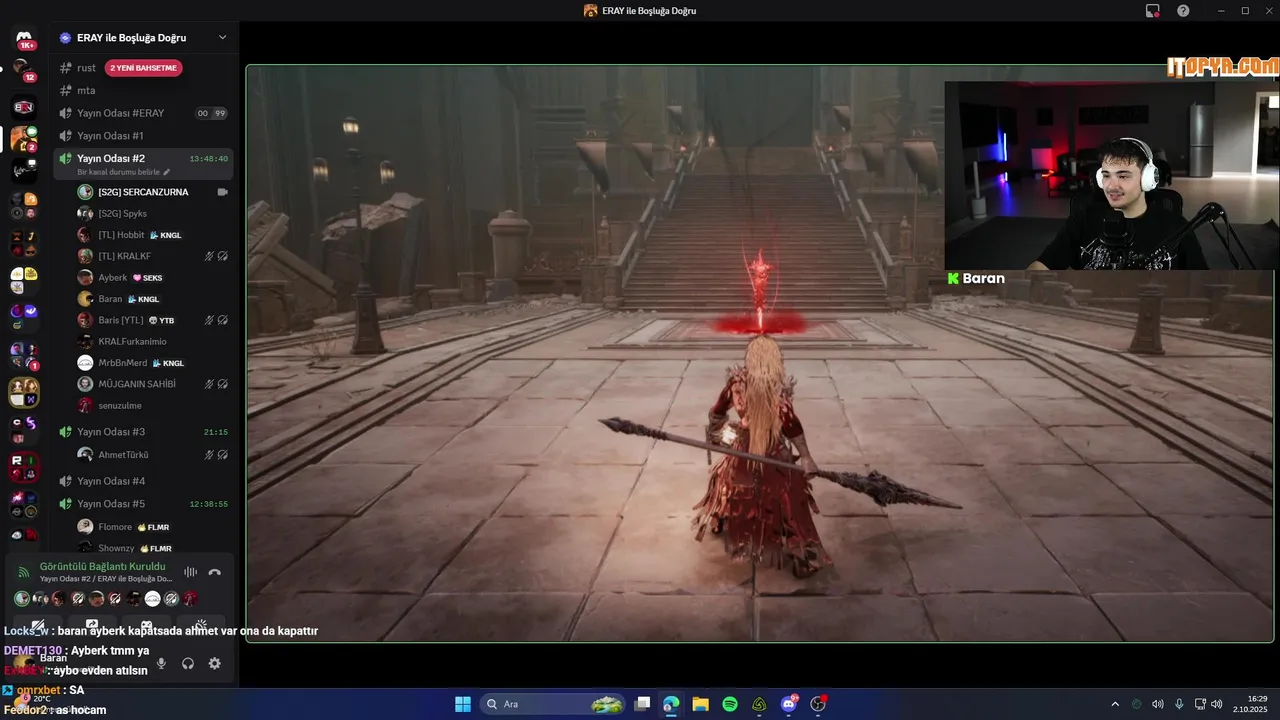Click the main game stream video
Screen dimensions: 1280x720
760,354
